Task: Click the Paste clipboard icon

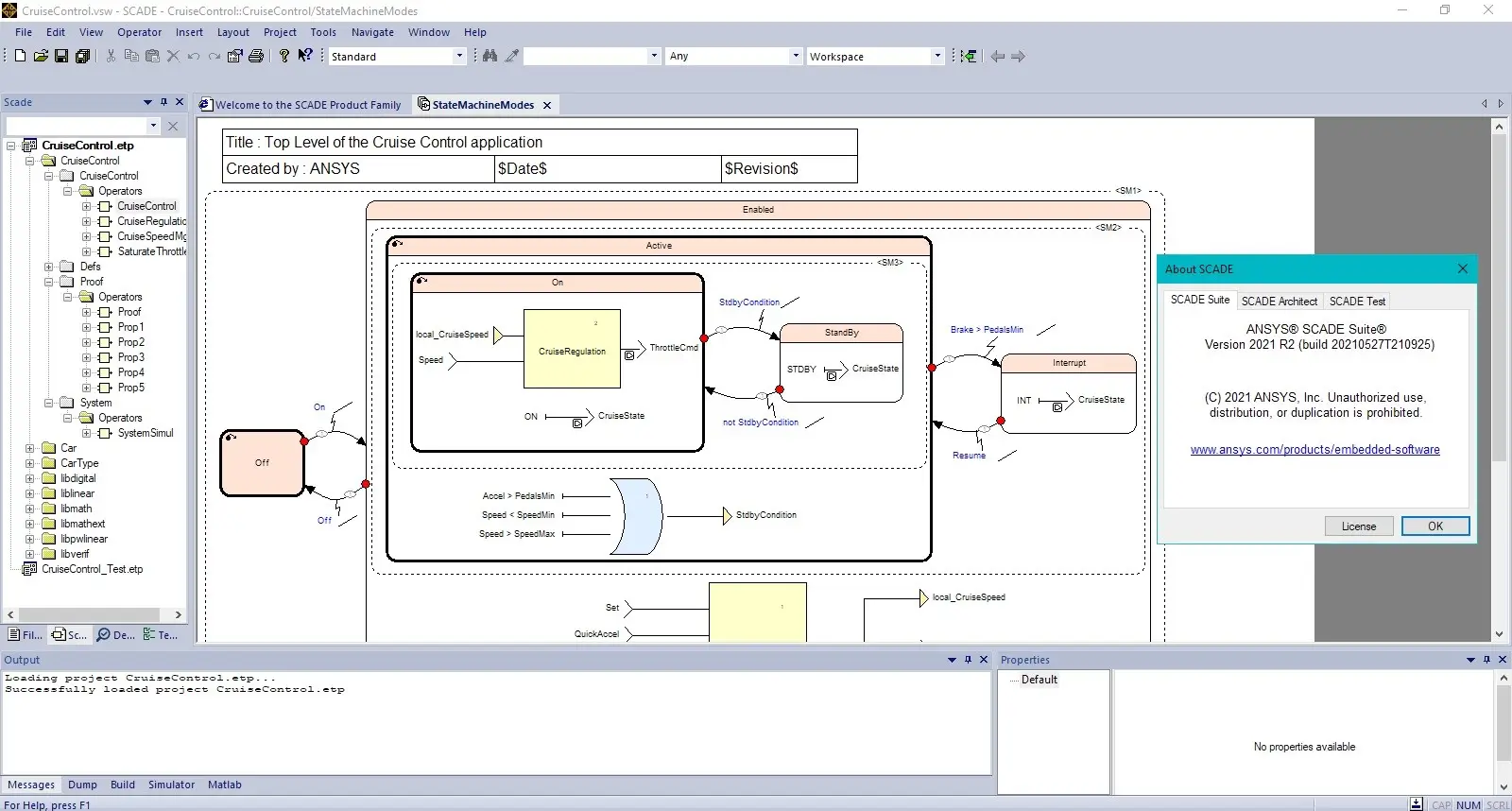Action: pyautogui.click(x=152, y=56)
